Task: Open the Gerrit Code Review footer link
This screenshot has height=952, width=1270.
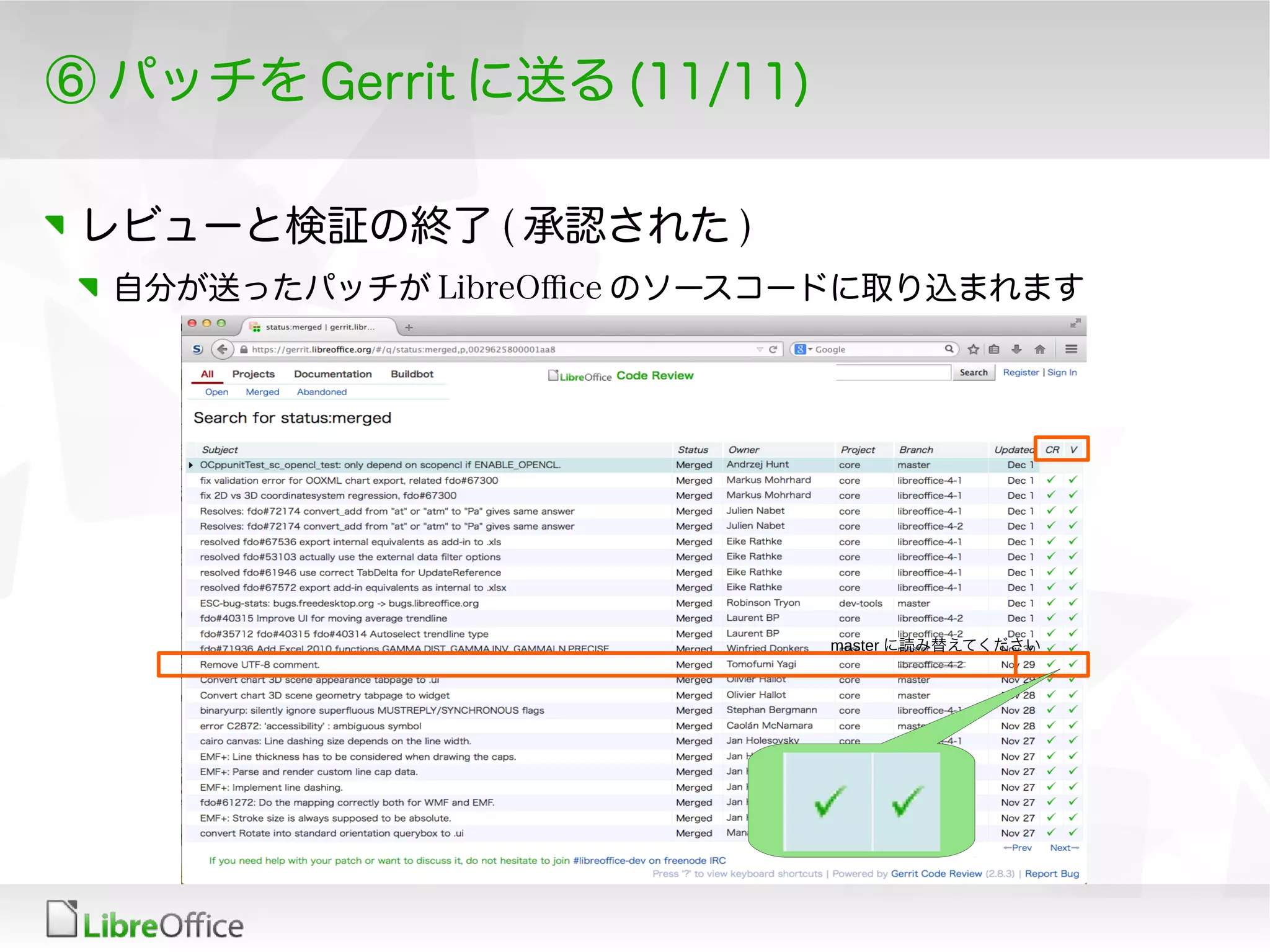Action: [x=936, y=873]
